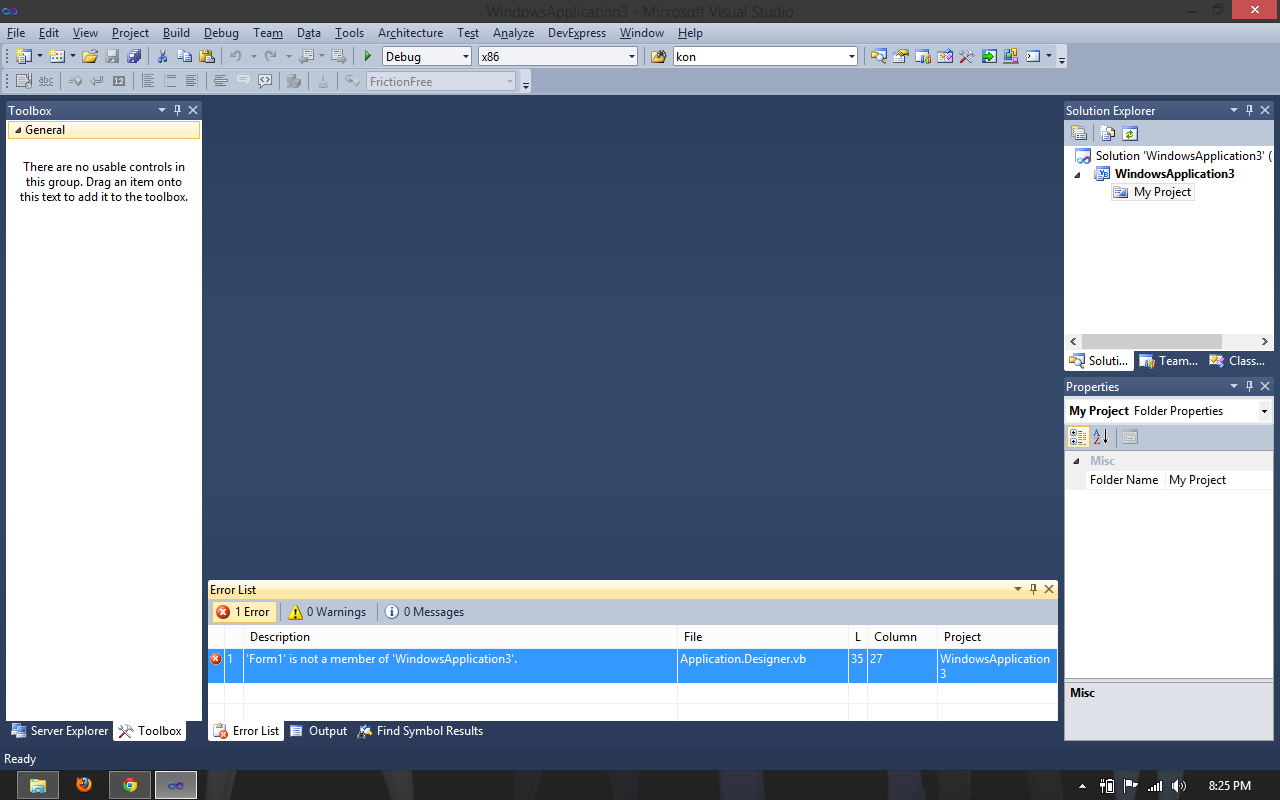Click the Description column header
This screenshot has height=800, width=1280.
click(460, 637)
